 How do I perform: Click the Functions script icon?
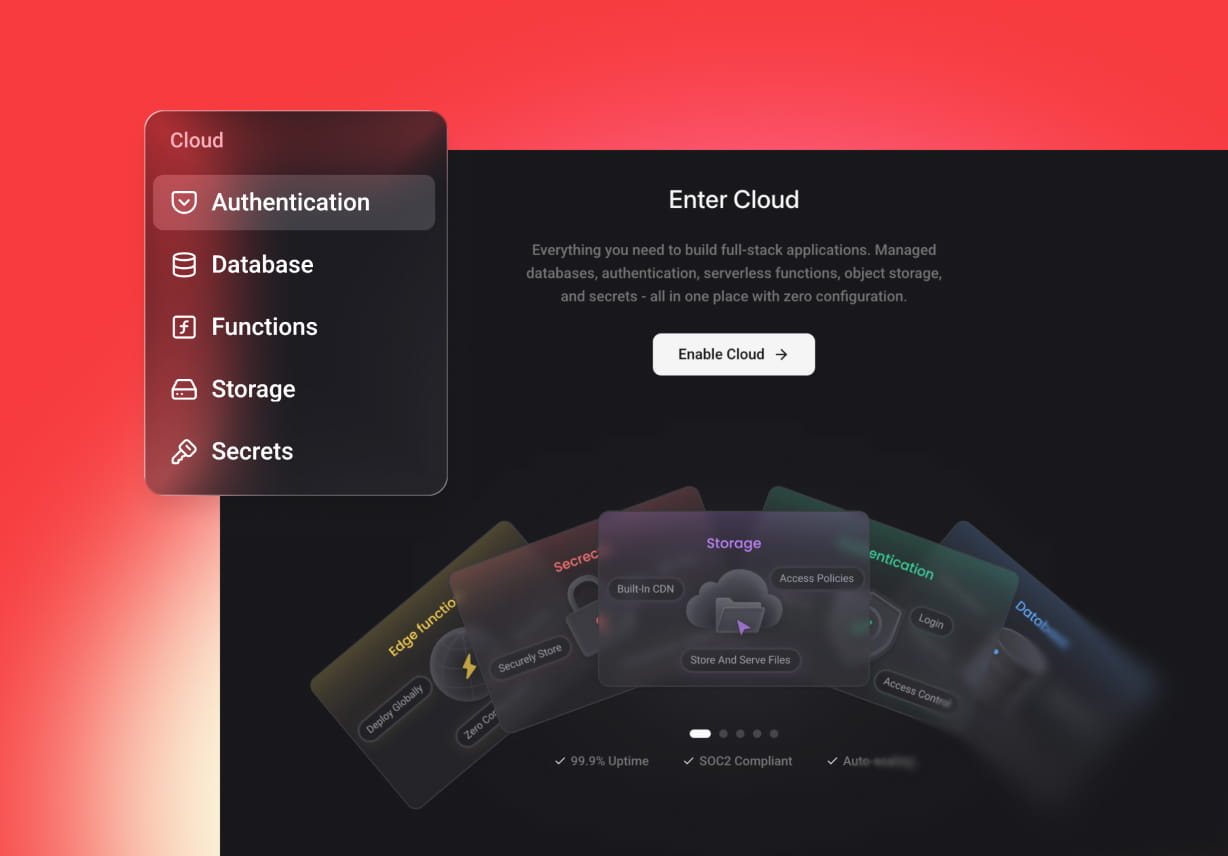(184, 327)
